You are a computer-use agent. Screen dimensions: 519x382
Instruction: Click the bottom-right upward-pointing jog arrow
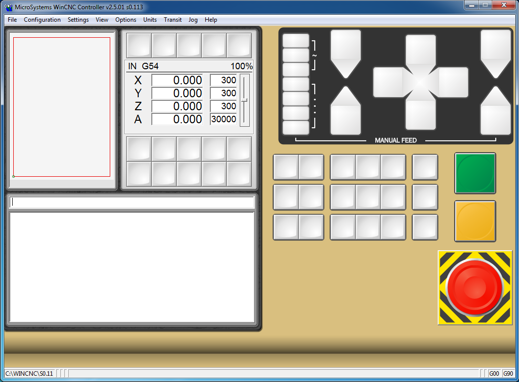click(496, 111)
